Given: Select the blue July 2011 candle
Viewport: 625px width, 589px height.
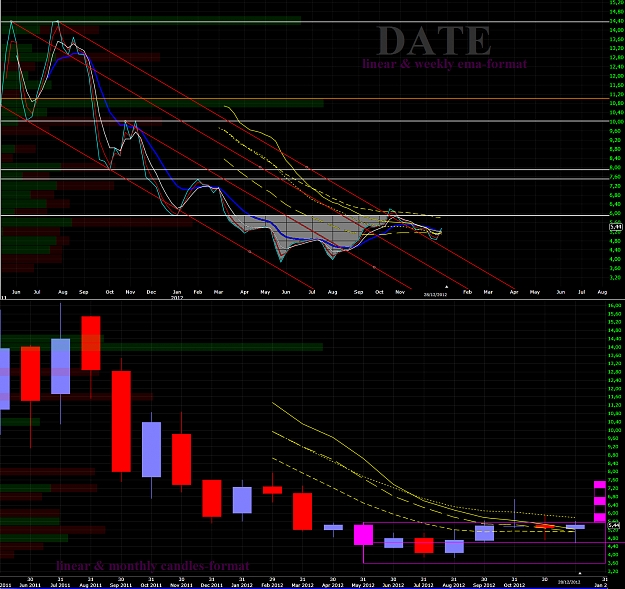Looking at the screenshot, I should [61, 366].
